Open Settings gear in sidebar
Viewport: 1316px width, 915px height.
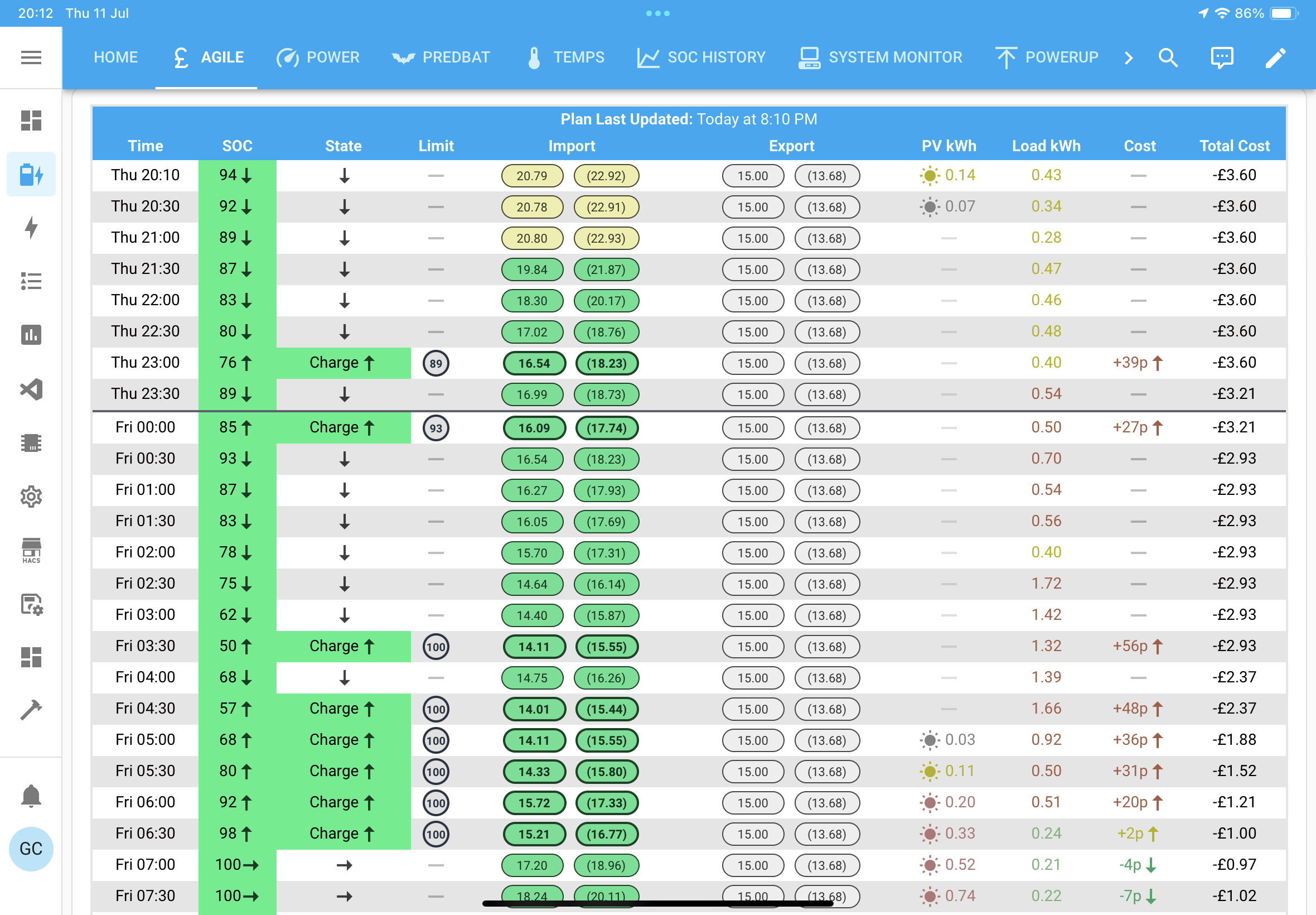tap(31, 497)
